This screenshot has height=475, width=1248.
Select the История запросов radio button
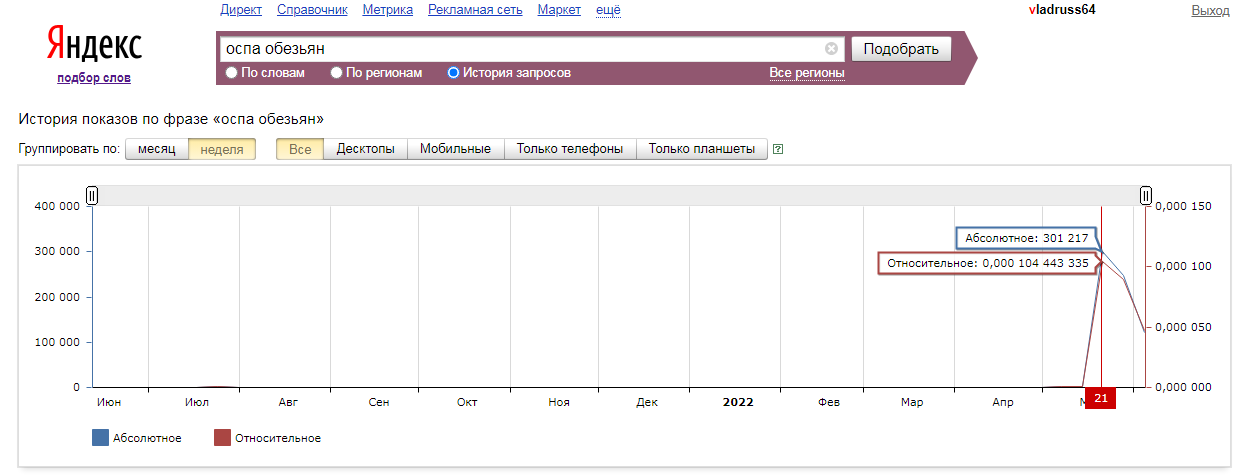click(454, 73)
